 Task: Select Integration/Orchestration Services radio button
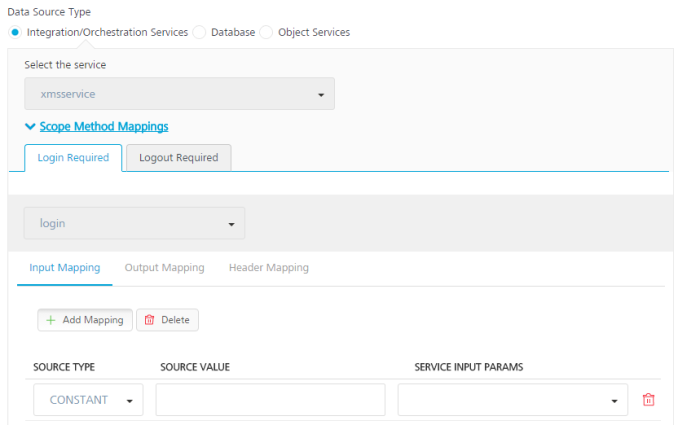pos(14,32)
